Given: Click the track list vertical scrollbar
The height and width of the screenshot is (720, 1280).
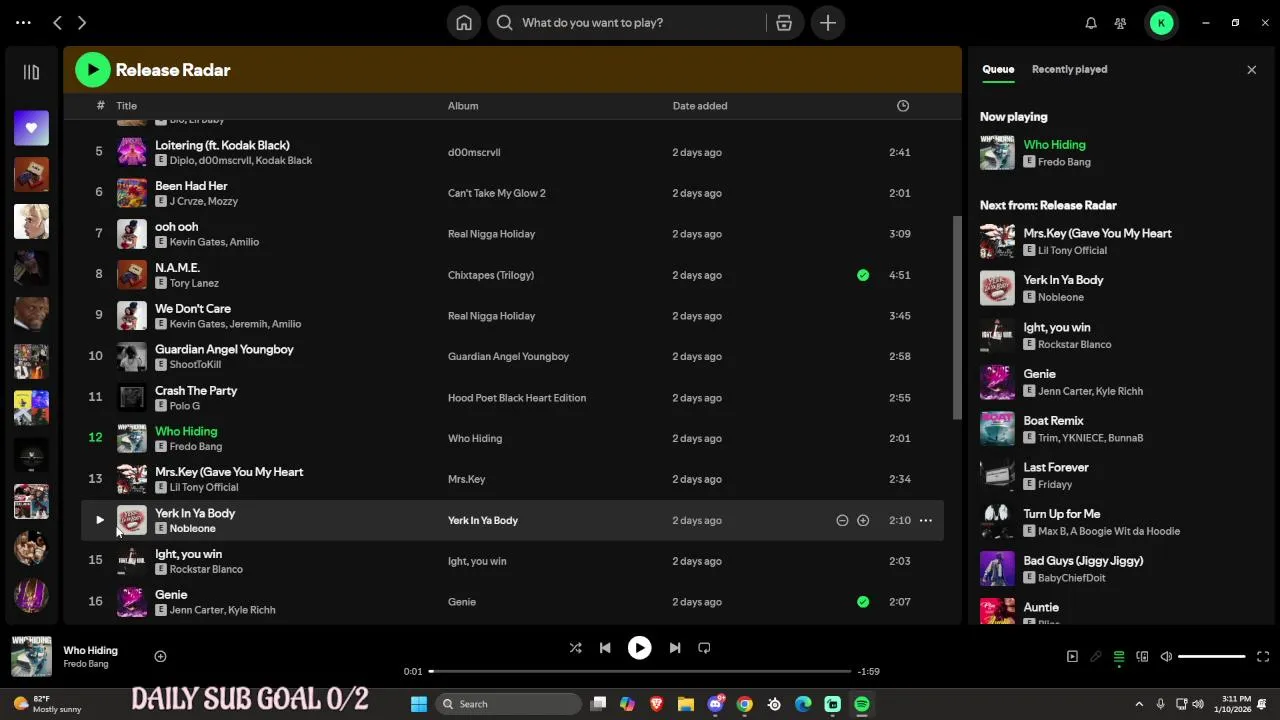Looking at the screenshot, I should (x=957, y=318).
